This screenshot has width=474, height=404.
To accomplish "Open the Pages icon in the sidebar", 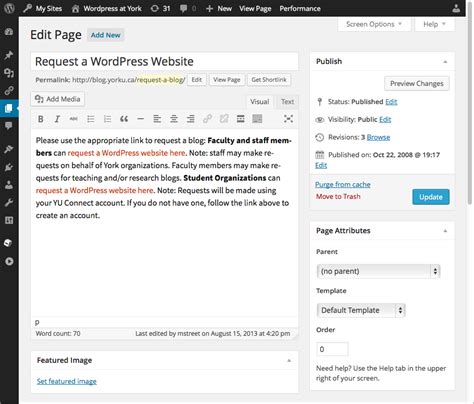I will pos(9,108).
